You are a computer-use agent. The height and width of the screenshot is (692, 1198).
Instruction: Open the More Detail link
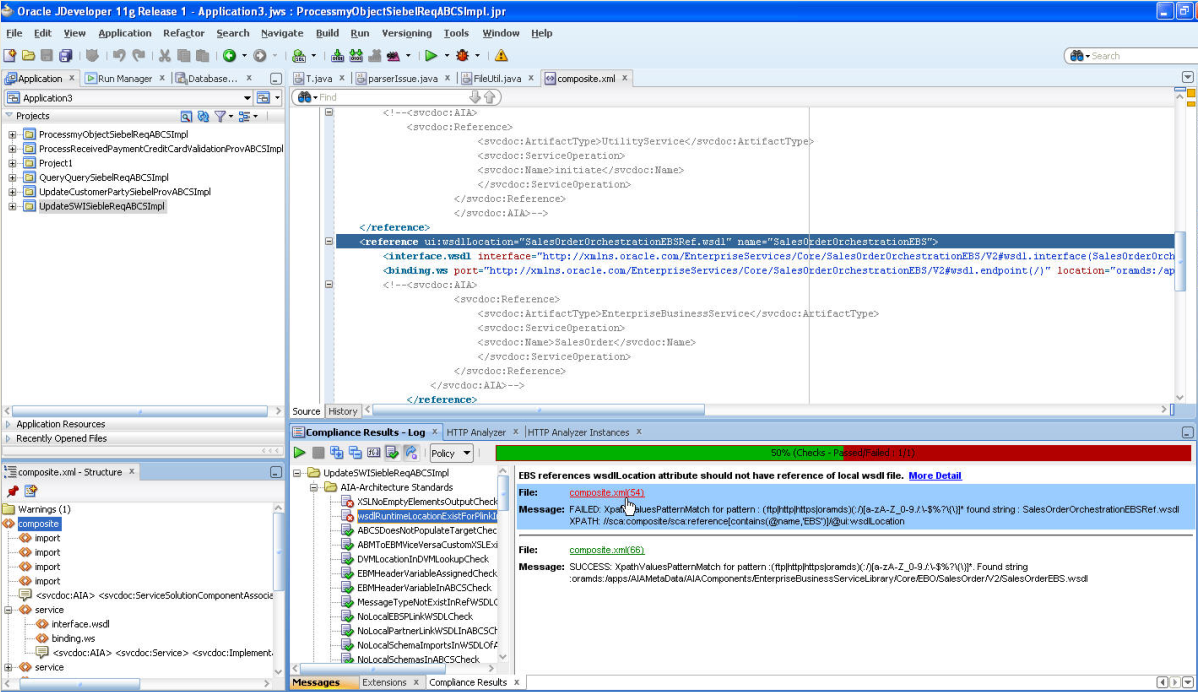point(935,476)
